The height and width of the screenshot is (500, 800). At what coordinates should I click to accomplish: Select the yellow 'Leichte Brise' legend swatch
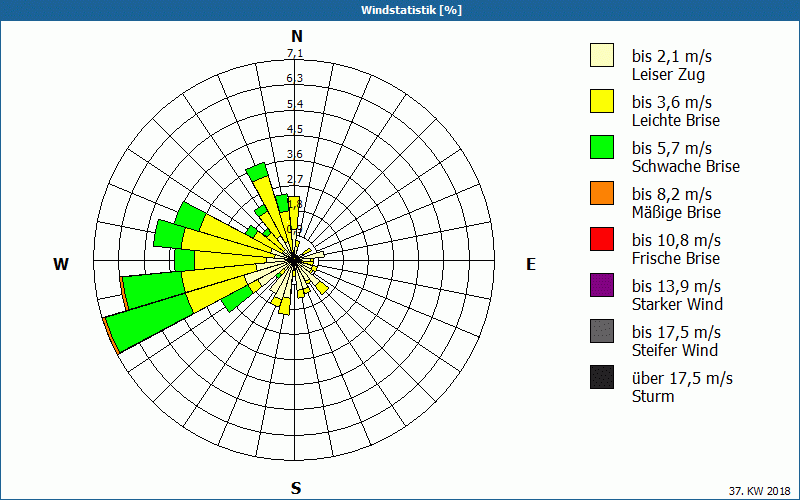point(601,101)
